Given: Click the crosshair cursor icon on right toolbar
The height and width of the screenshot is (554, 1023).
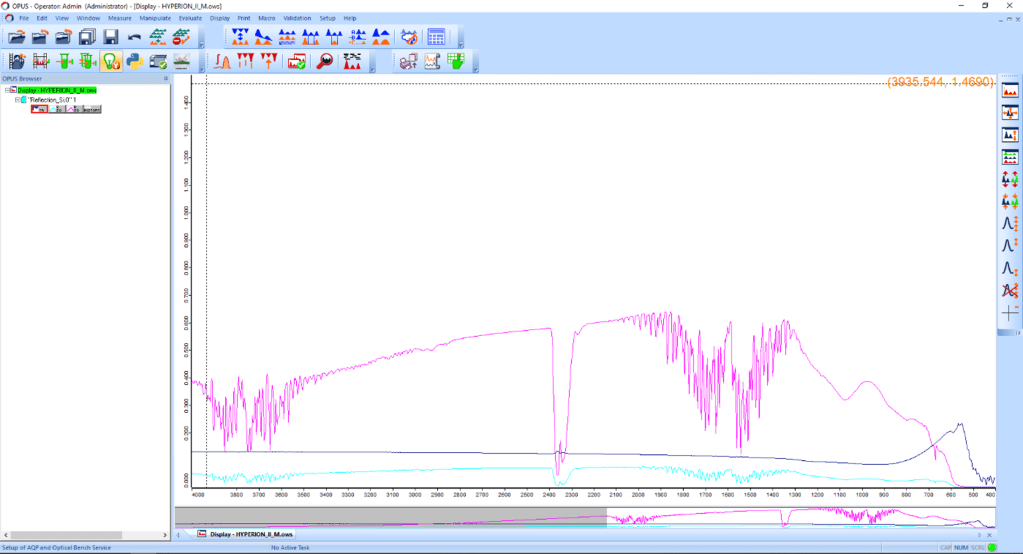Looking at the screenshot, I should click(x=1010, y=313).
